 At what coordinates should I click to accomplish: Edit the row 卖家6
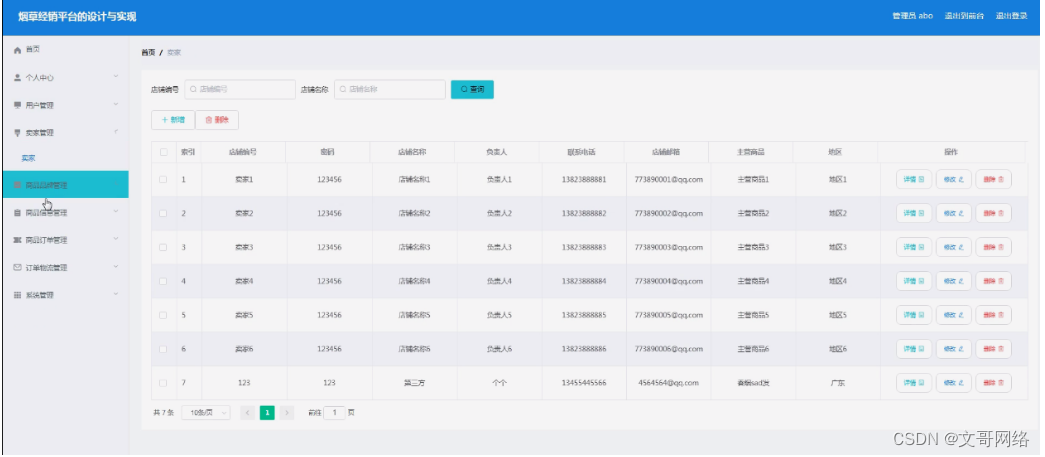(954, 349)
